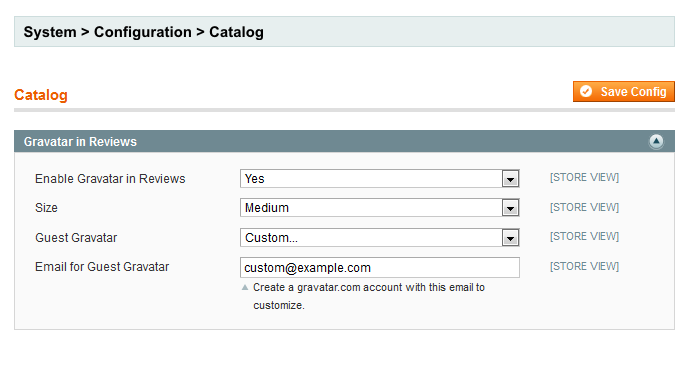Click the Save Config button
The image size is (690, 373).
tap(624, 91)
